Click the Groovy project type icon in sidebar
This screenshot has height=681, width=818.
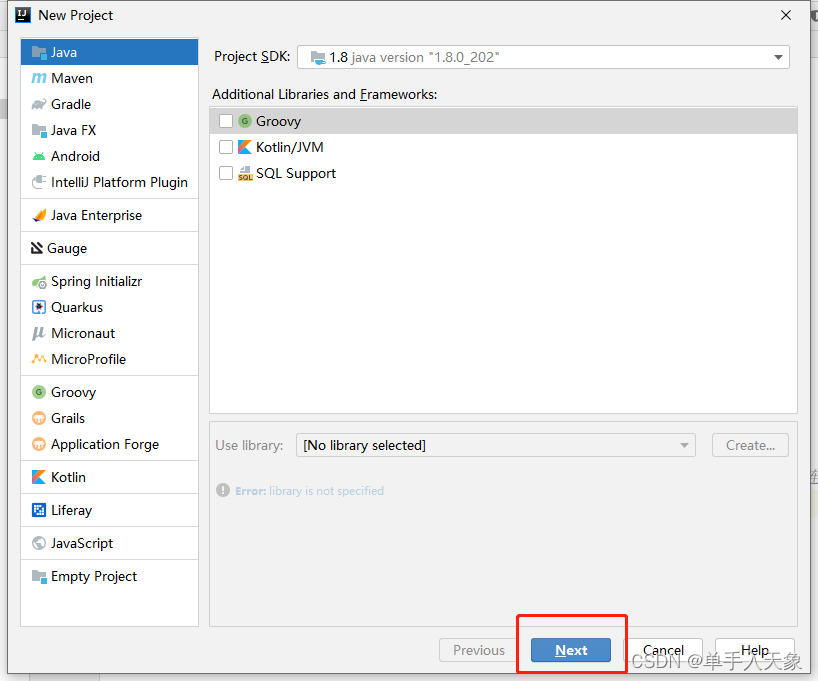coord(39,392)
